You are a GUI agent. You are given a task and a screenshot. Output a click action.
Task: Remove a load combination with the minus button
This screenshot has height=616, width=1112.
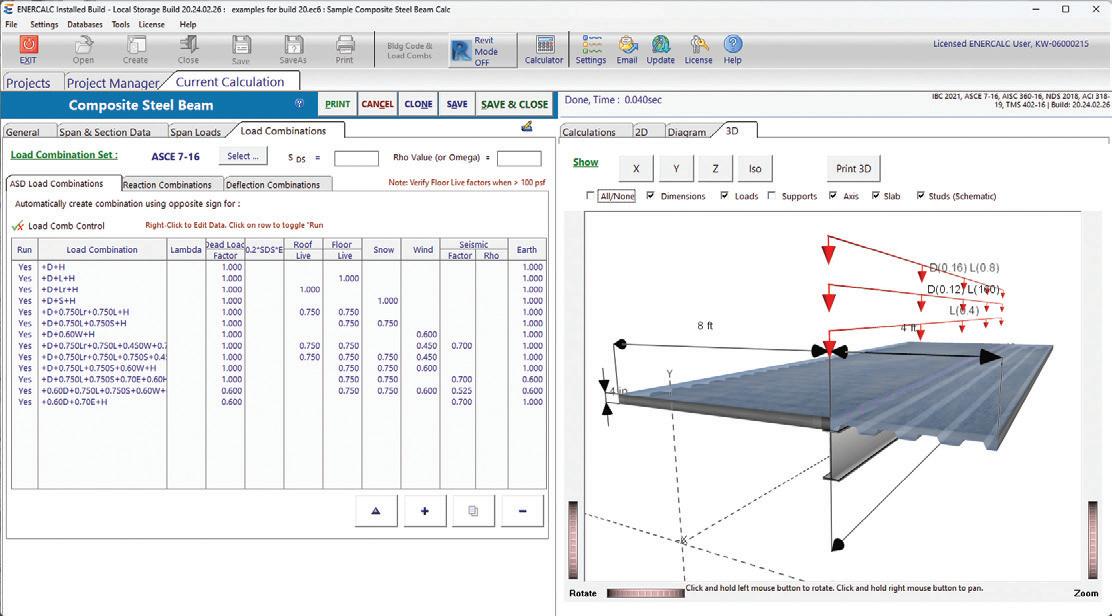tap(522, 510)
